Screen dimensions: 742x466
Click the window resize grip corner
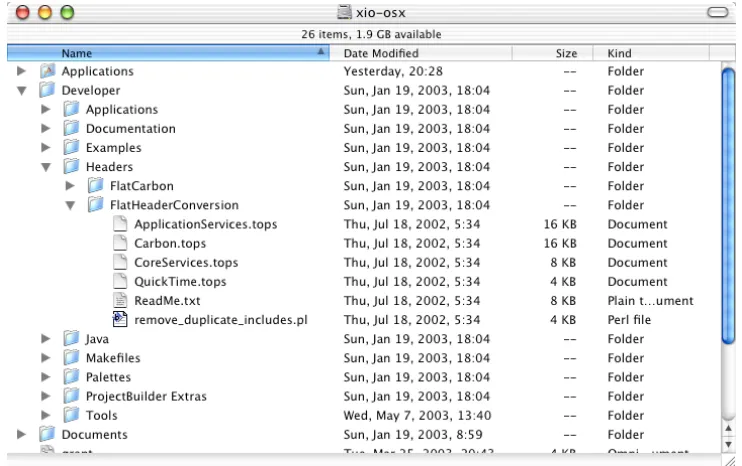729,459
